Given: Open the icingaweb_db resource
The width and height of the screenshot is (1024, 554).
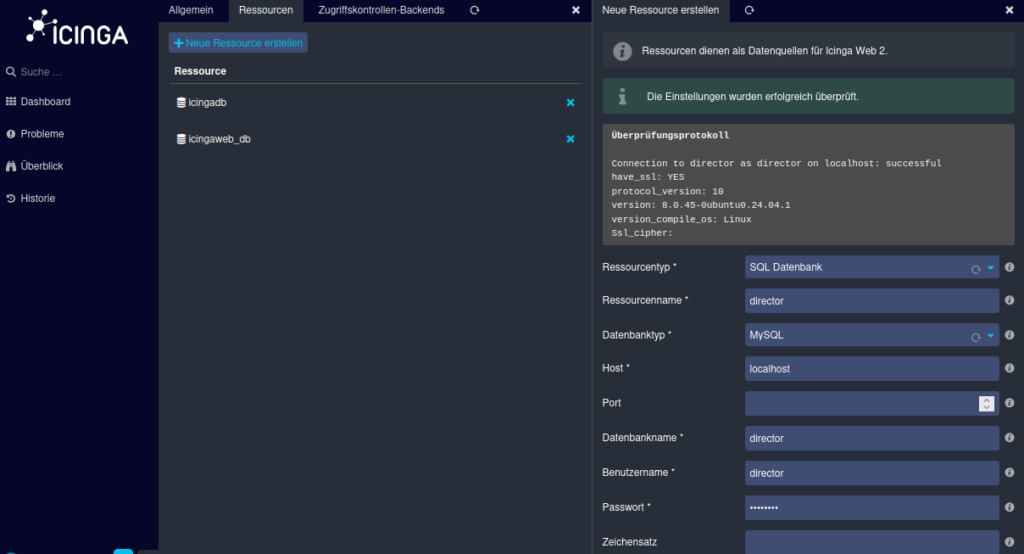Looking at the screenshot, I should point(219,139).
